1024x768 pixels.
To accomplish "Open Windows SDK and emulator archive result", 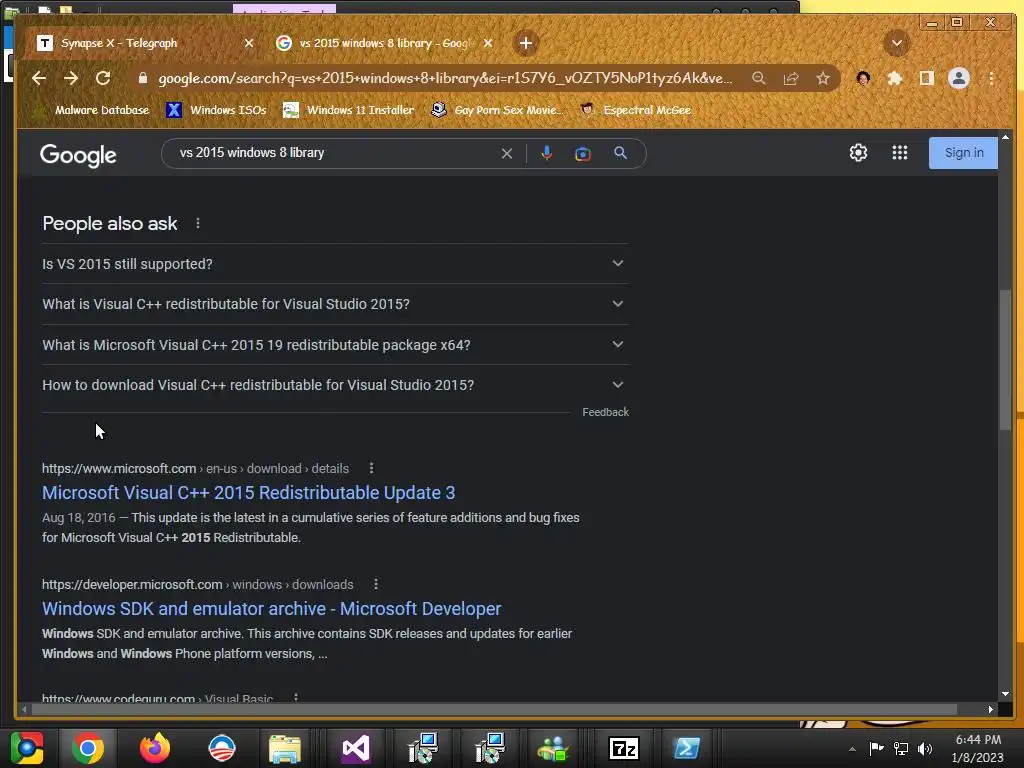I will tap(272, 609).
